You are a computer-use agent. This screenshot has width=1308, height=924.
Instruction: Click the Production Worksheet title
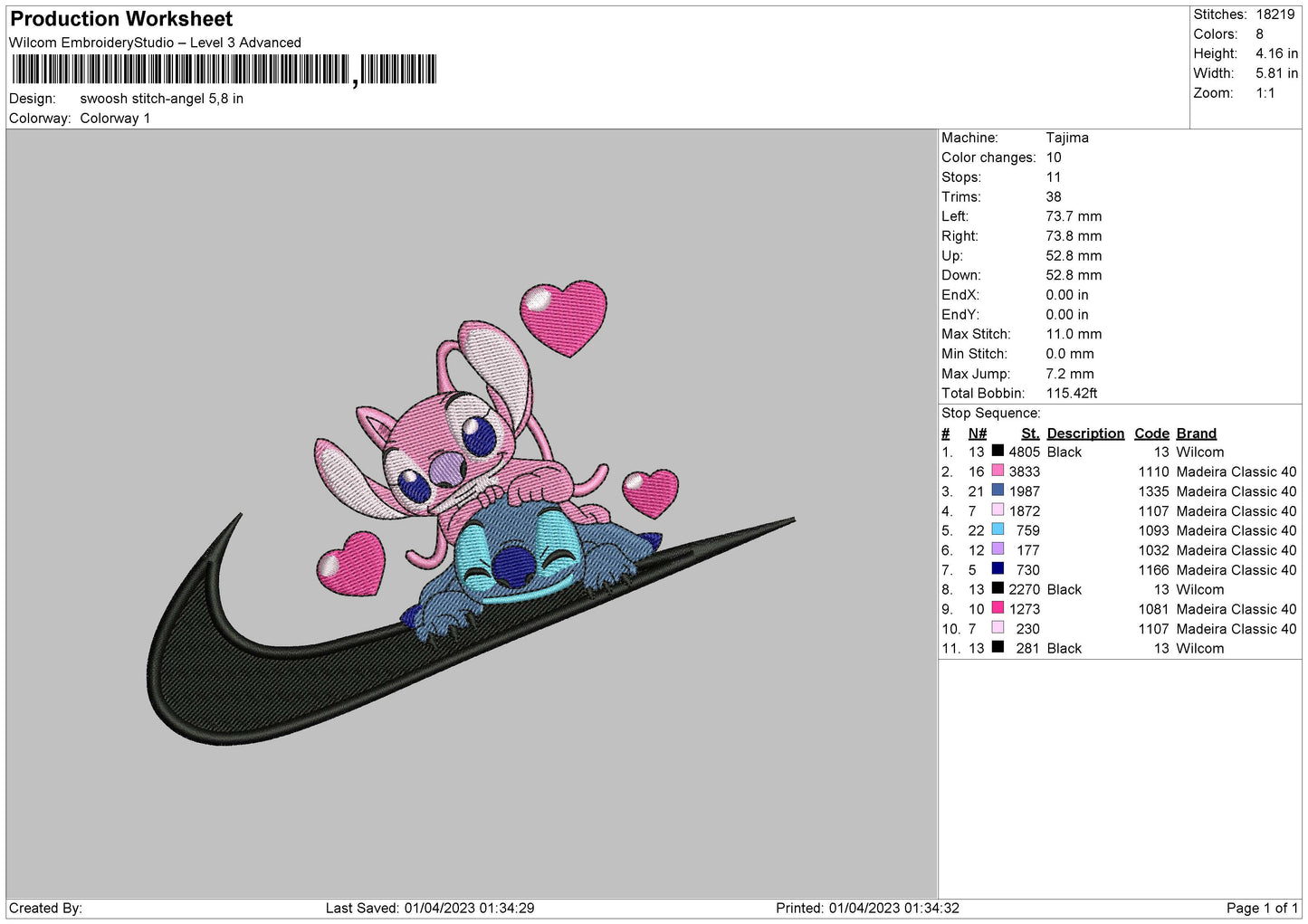coord(121,19)
